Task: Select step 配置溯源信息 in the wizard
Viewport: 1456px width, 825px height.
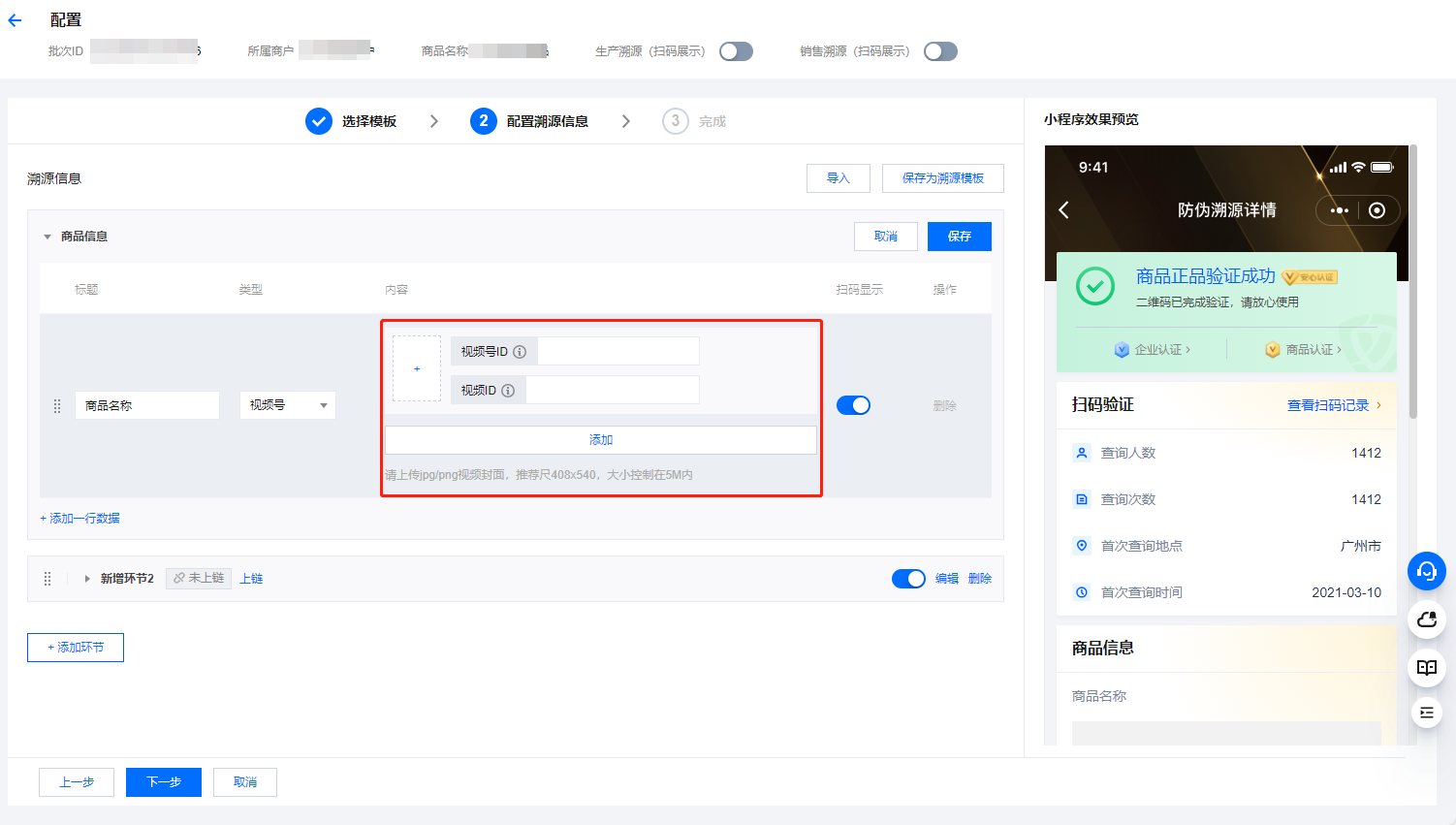Action: (x=529, y=121)
